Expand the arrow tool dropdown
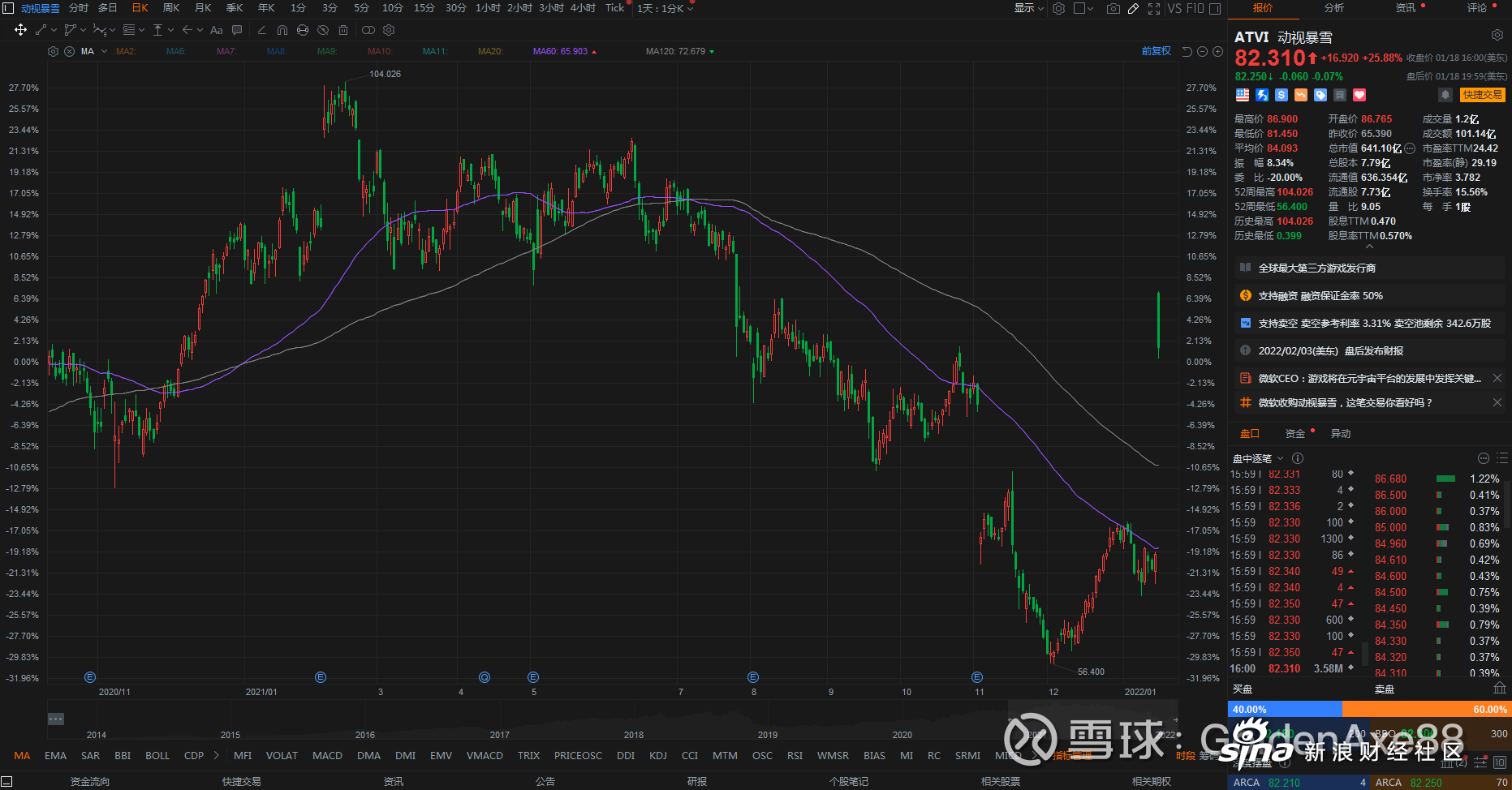 pyautogui.click(x=198, y=30)
